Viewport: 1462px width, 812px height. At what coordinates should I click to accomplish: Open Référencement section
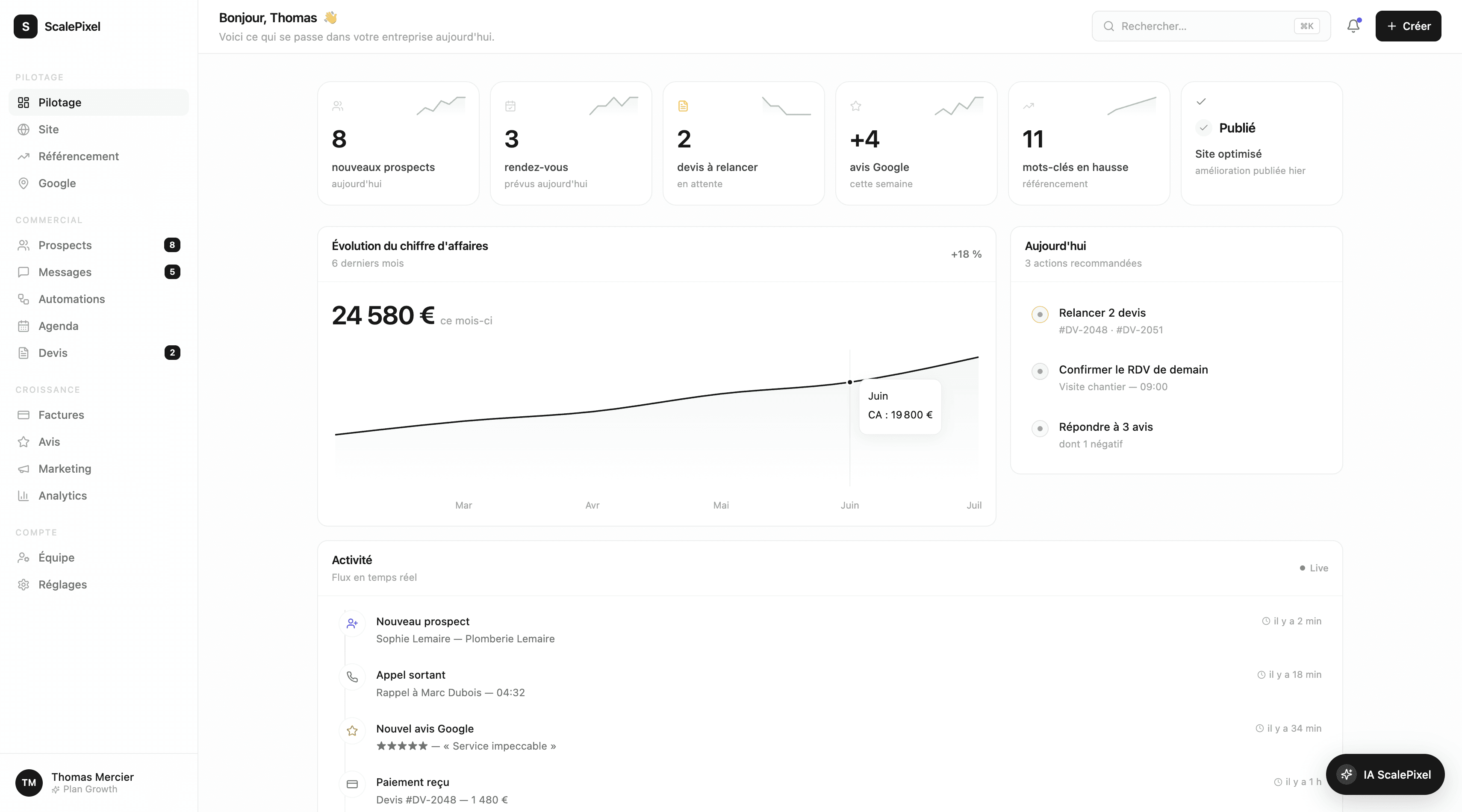click(99, 156)
